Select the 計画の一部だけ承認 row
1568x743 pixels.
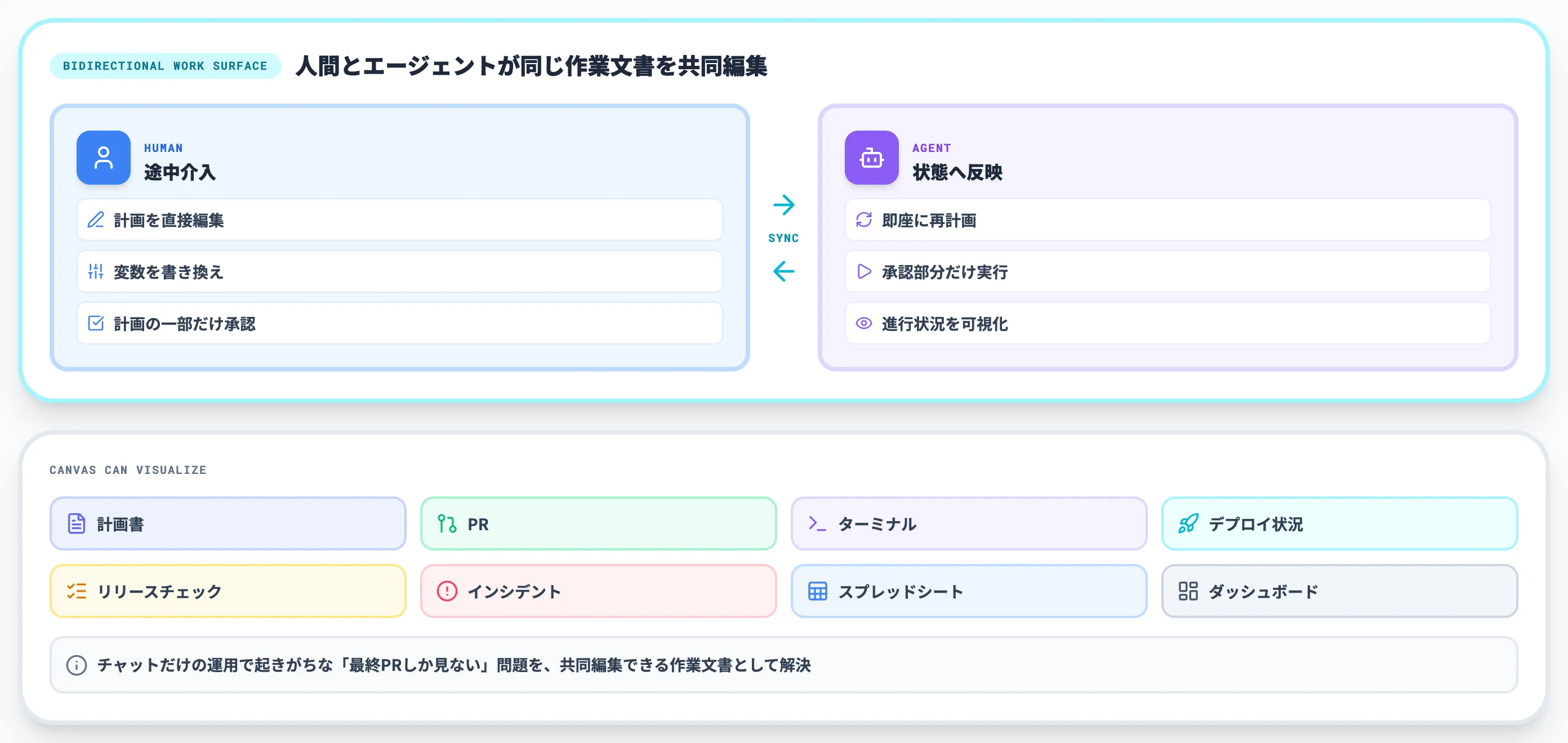(x=400, y=323)
